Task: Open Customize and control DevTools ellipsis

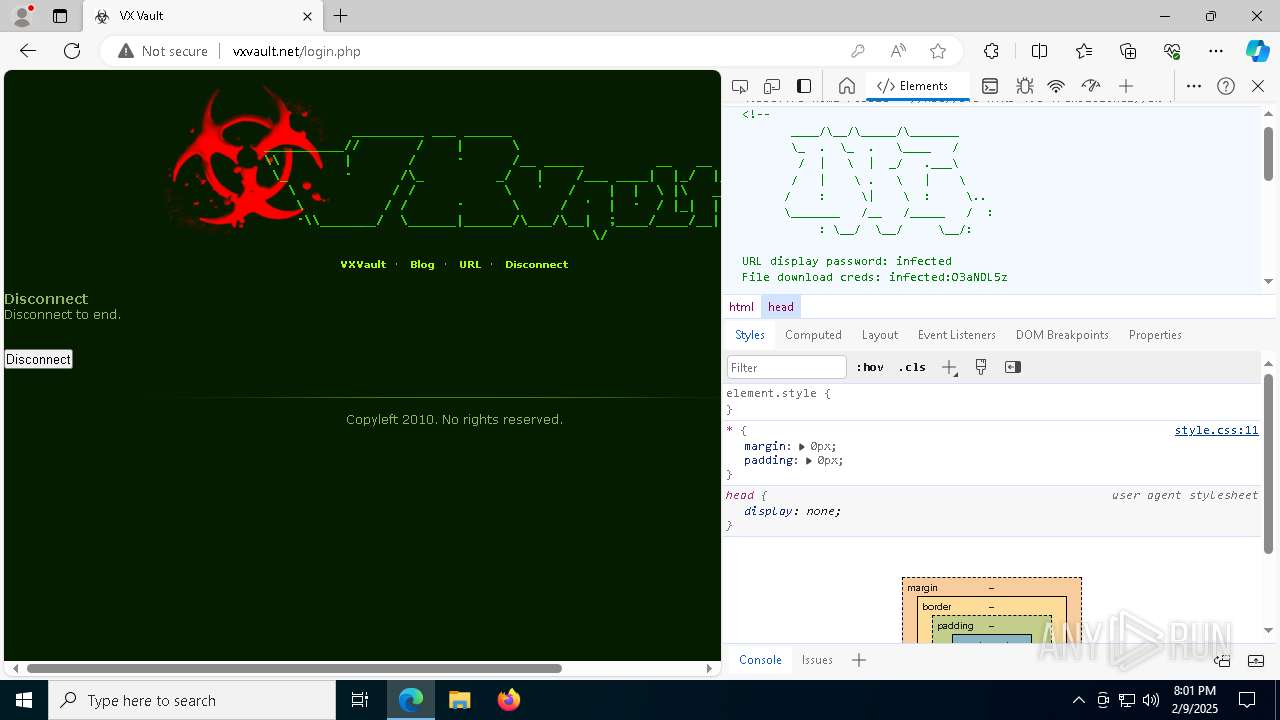Action: (1194, 86)
